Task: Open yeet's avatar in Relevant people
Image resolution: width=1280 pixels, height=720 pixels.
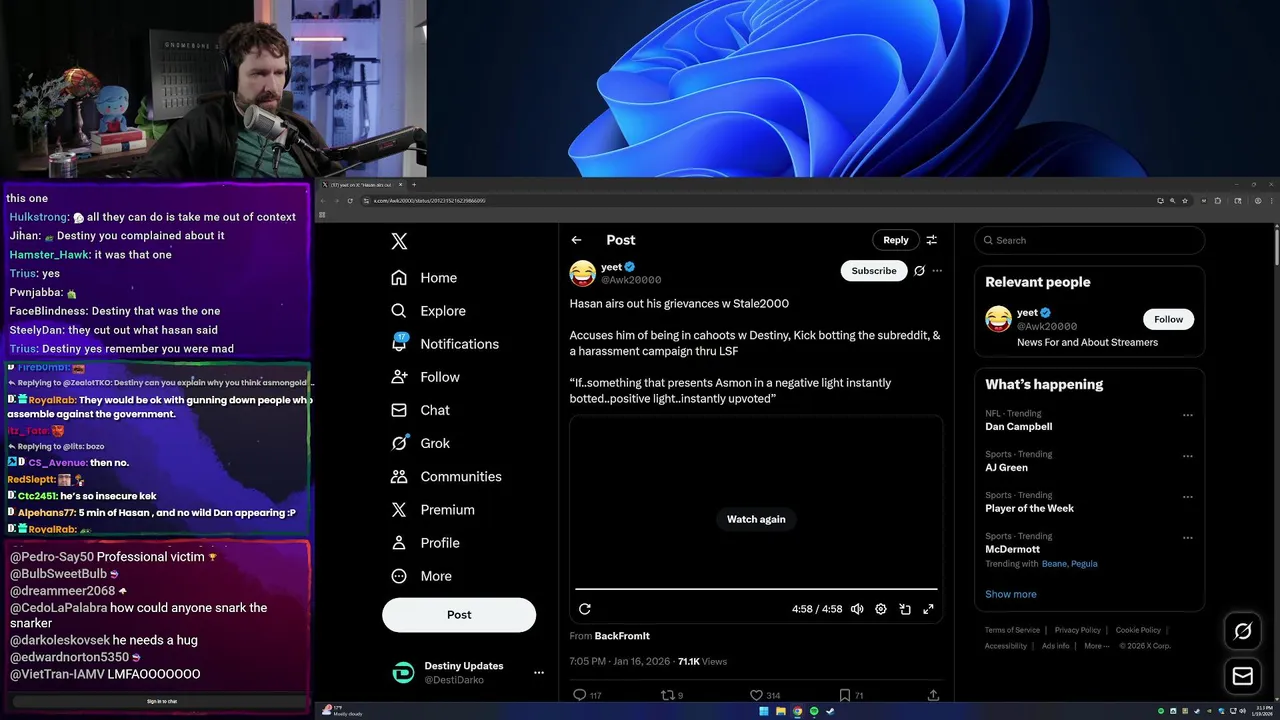Action: tap(998, 319)
